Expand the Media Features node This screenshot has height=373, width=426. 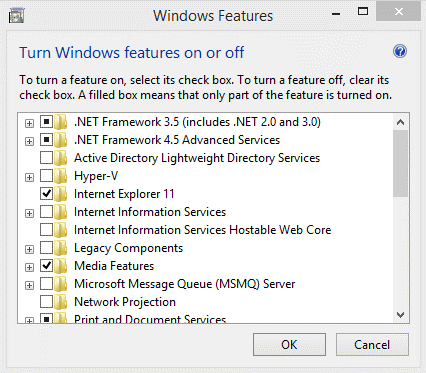pos(29,268)
